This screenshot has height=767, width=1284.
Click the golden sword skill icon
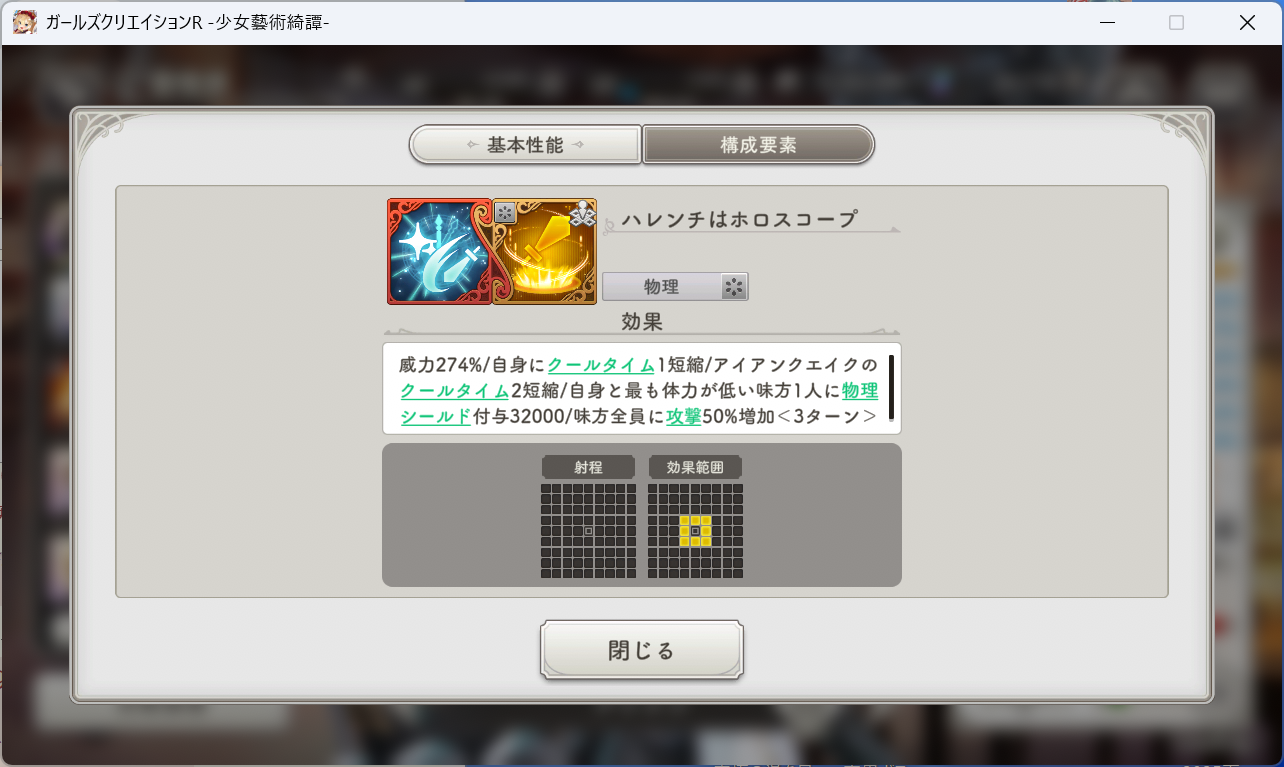pos(545,251)
